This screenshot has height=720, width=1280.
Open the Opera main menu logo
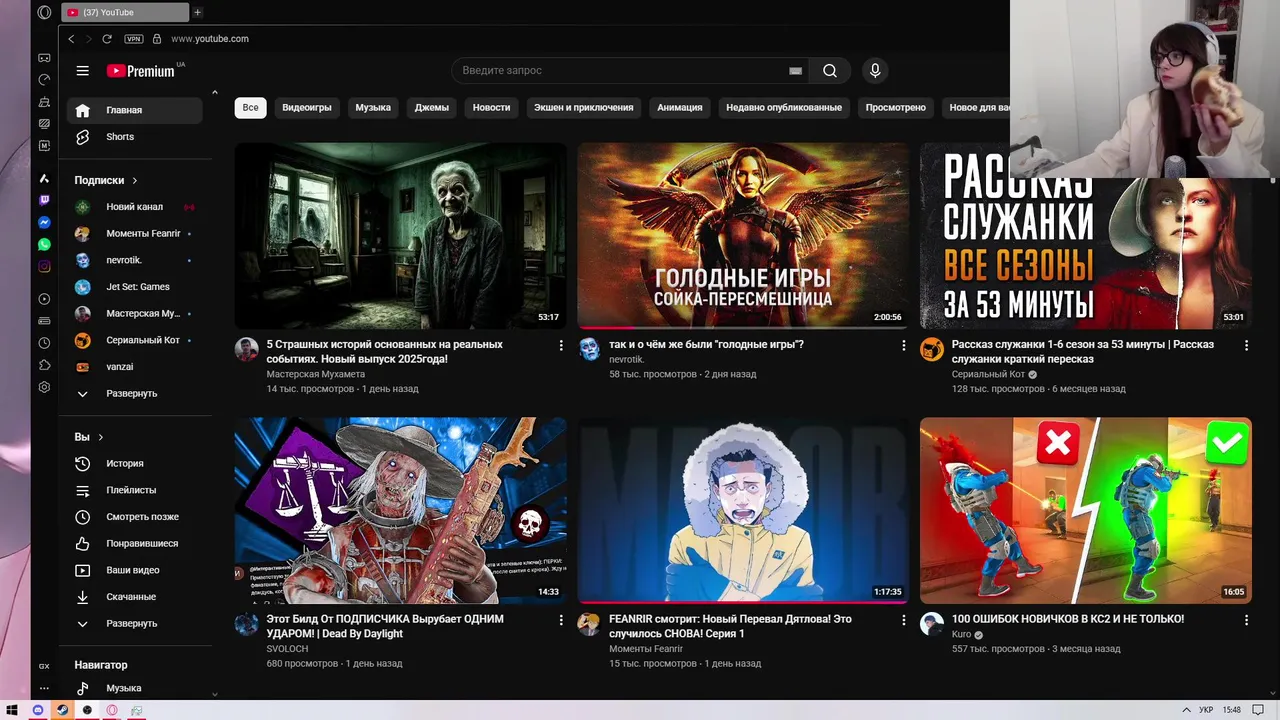(x=44, y=12)
